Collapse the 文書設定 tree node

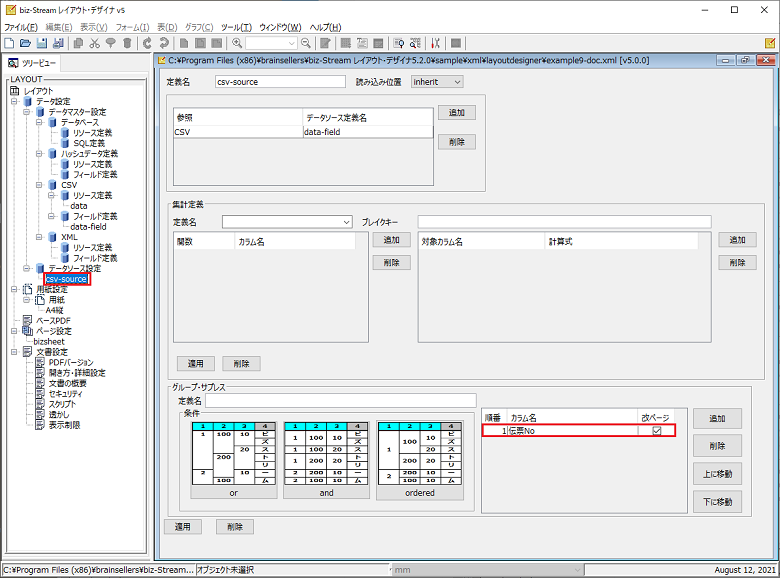pos(15,352)
